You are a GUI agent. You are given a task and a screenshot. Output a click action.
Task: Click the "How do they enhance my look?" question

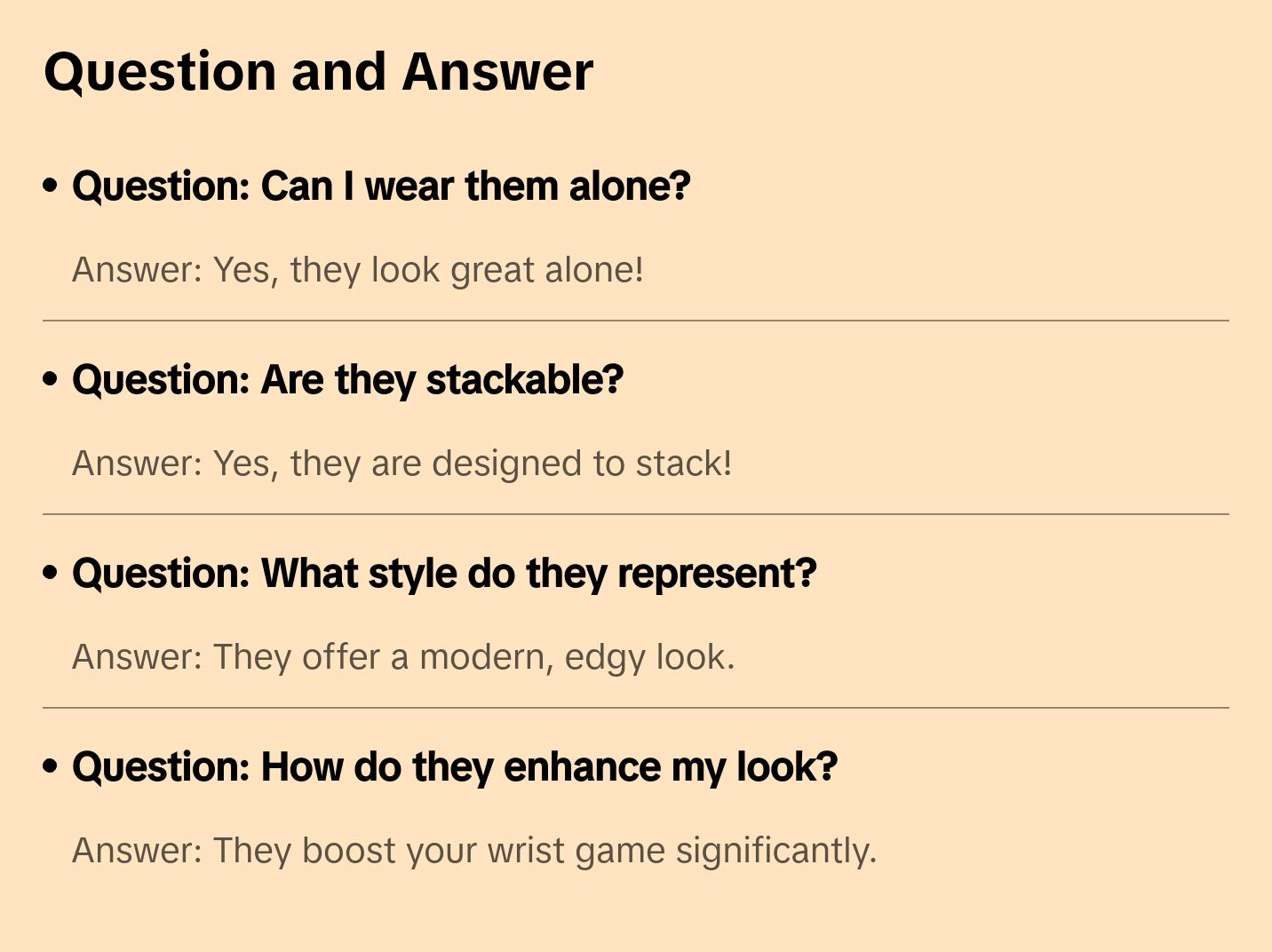click(455, 767)
